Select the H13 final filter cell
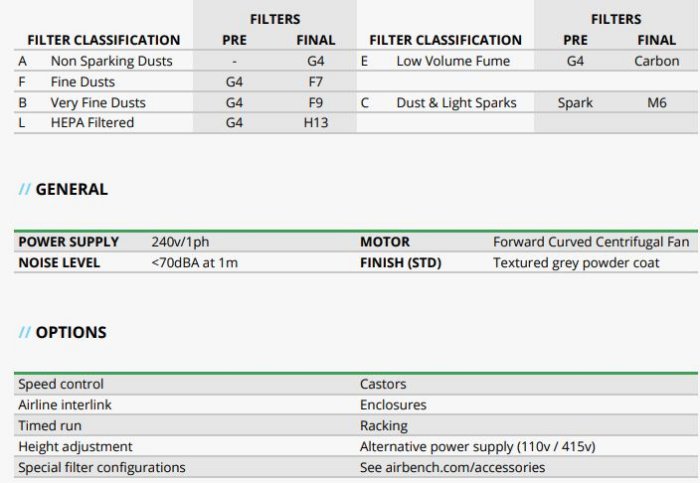Image resolution: width=700 pixels, height=483 pixels. (x=315, y=123)
